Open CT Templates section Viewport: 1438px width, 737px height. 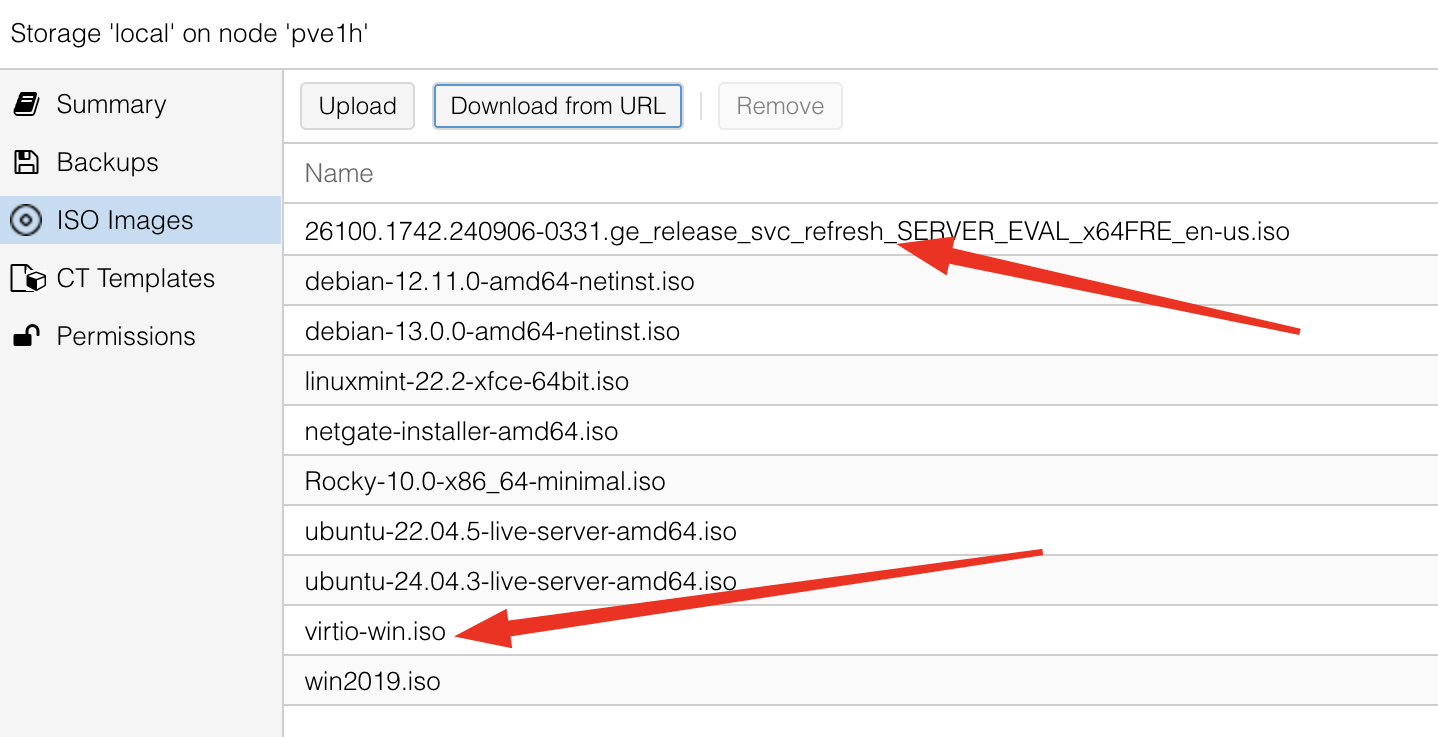coord(135,278)
